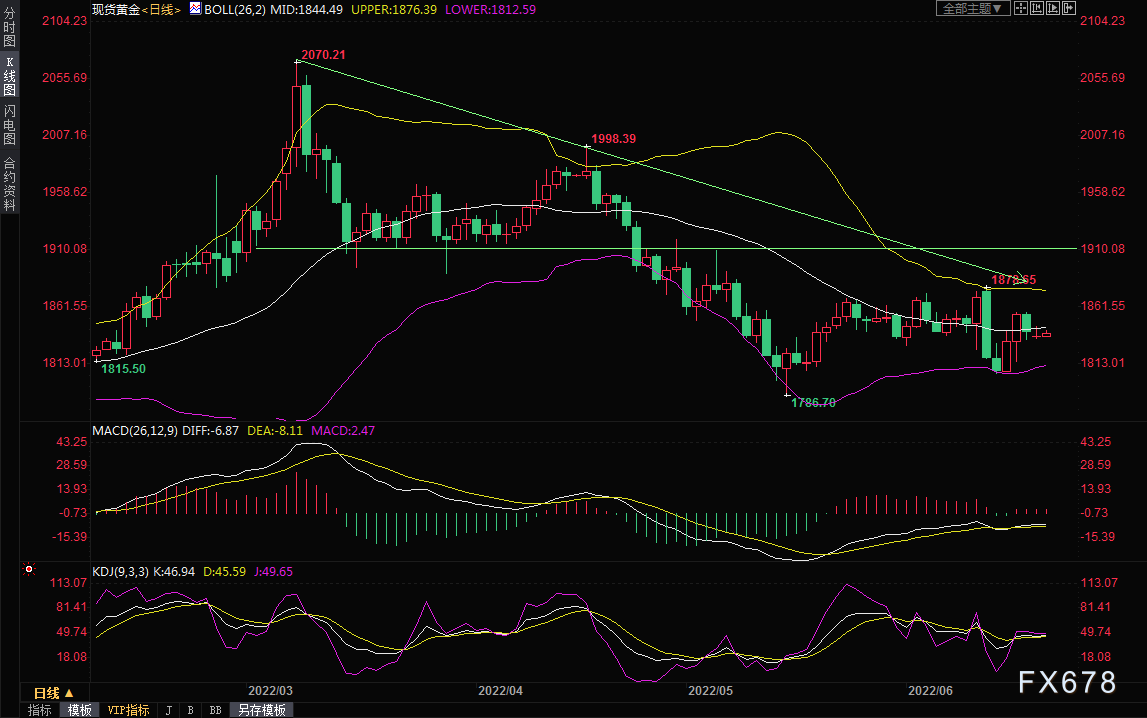Switch to the 指标 bottom tab
1147x718 pixels.
[40, 710]
